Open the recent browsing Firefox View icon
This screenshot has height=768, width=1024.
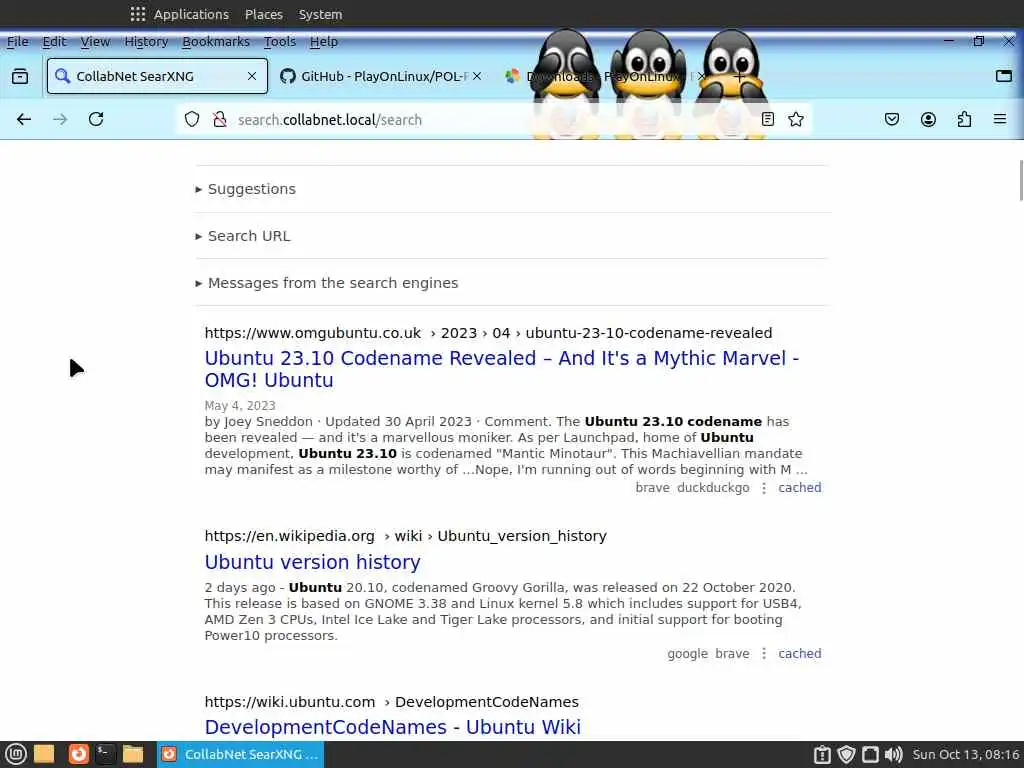(x=20, y=76)
